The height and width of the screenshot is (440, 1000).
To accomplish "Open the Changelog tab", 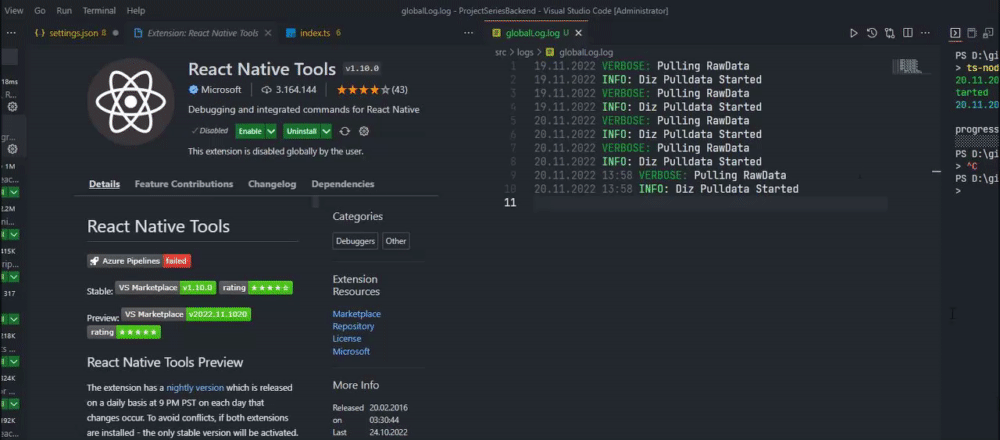I will [272, 184].
